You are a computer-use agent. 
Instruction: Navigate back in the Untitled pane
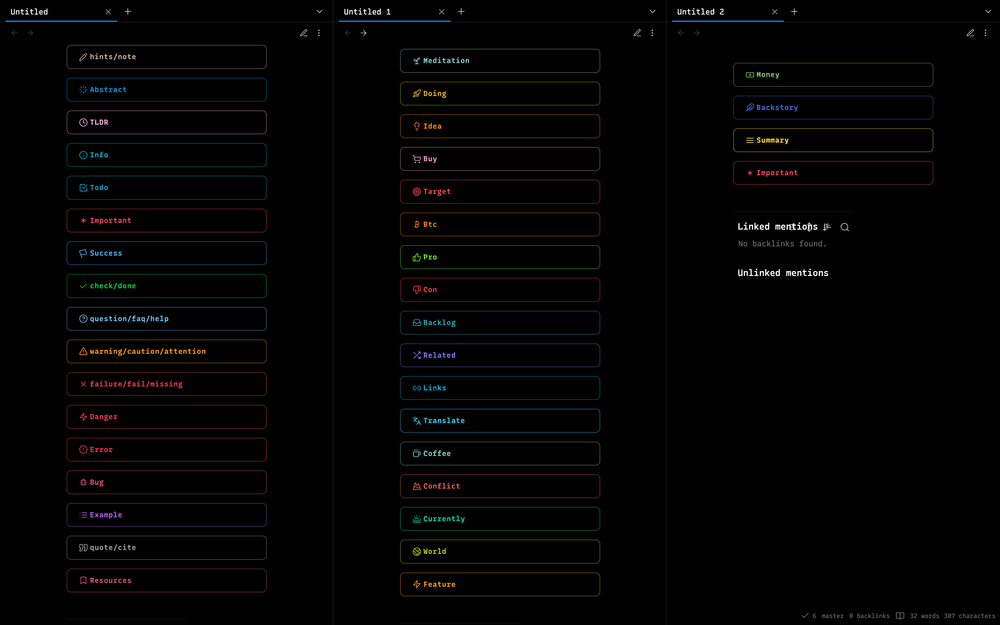tap(15, 33)
